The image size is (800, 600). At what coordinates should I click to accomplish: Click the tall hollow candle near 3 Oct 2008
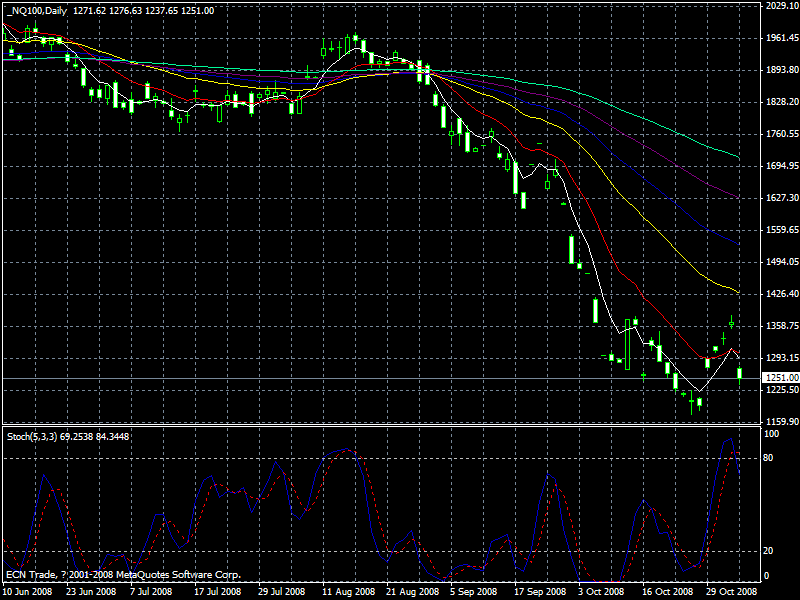click(628, 344)
